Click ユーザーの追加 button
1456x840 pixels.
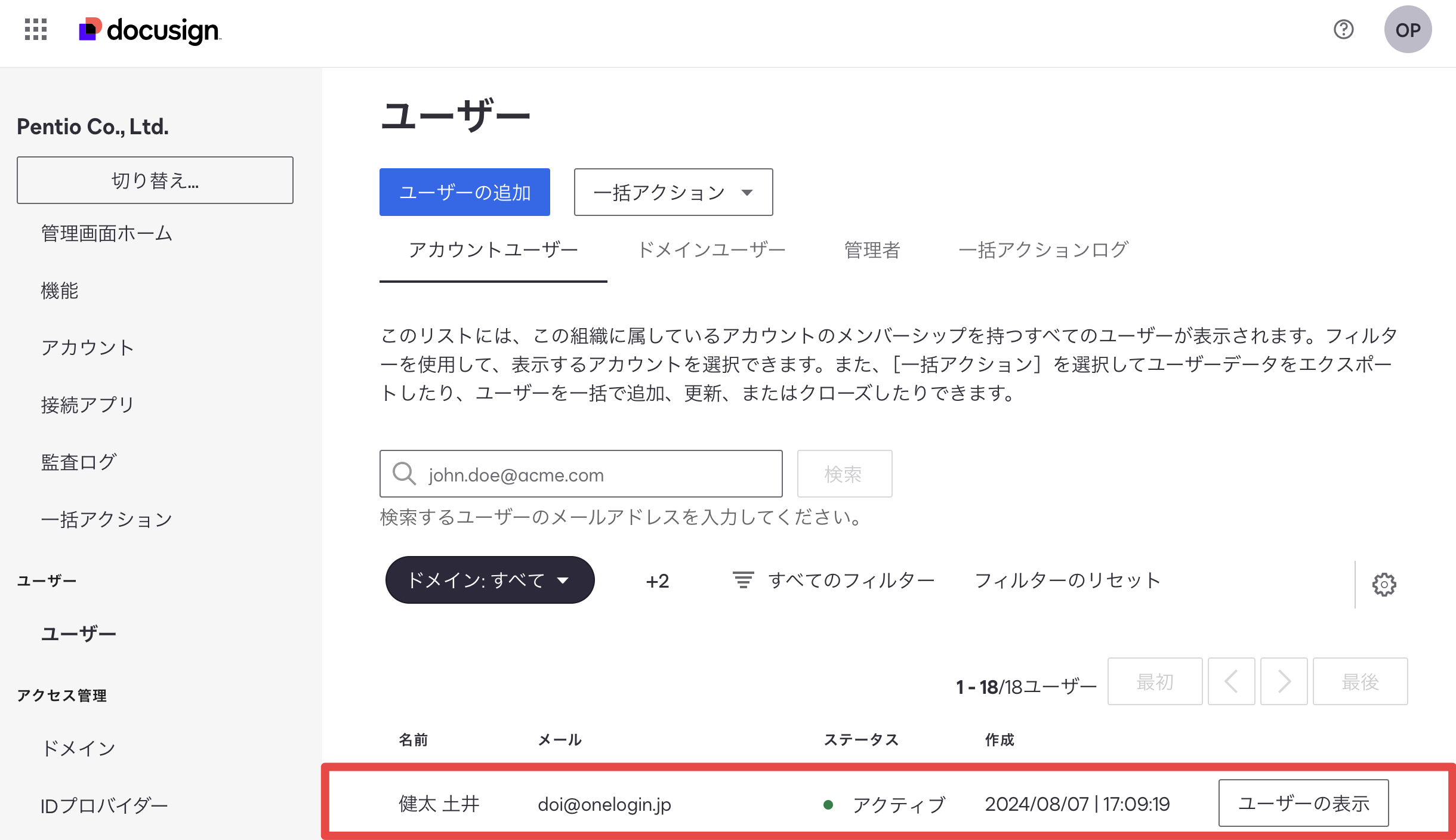tap(465, 192)
